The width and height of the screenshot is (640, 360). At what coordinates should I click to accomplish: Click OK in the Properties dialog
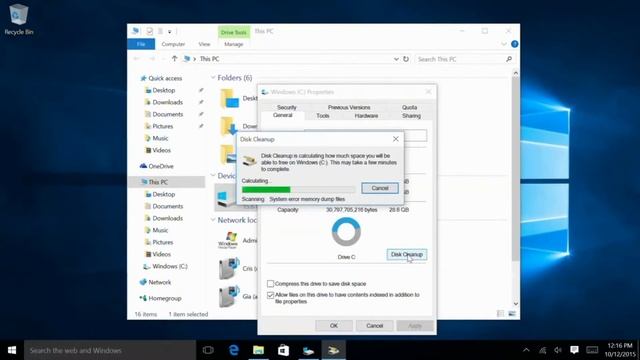click(x=334, y=326)
